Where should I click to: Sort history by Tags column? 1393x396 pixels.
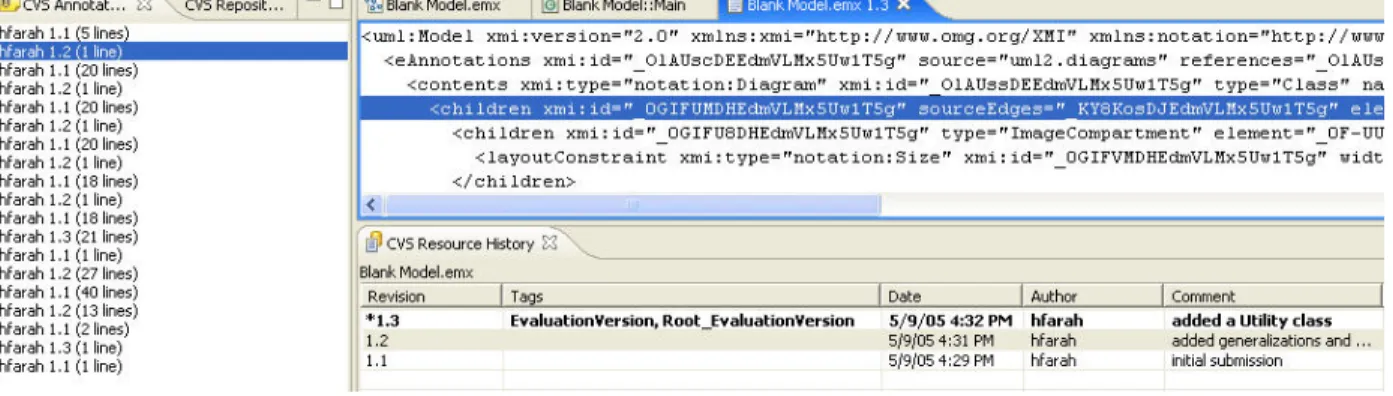click(x=693, y=296)
